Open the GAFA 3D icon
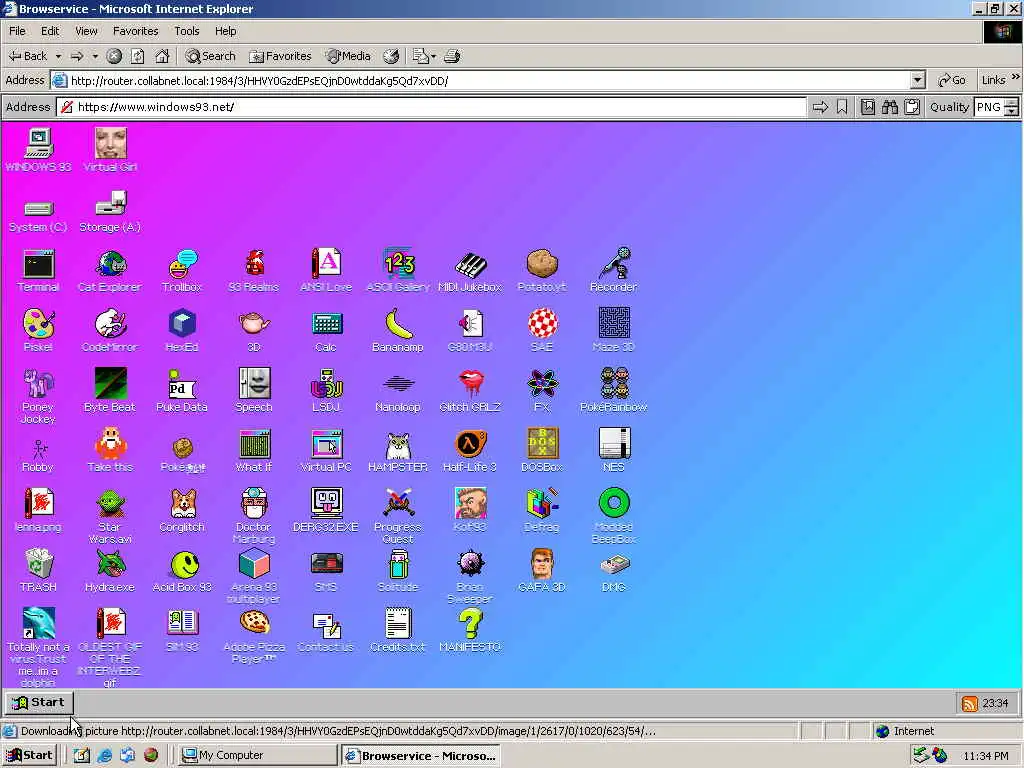Viewport: 1024px width, 768px height. 541,571
